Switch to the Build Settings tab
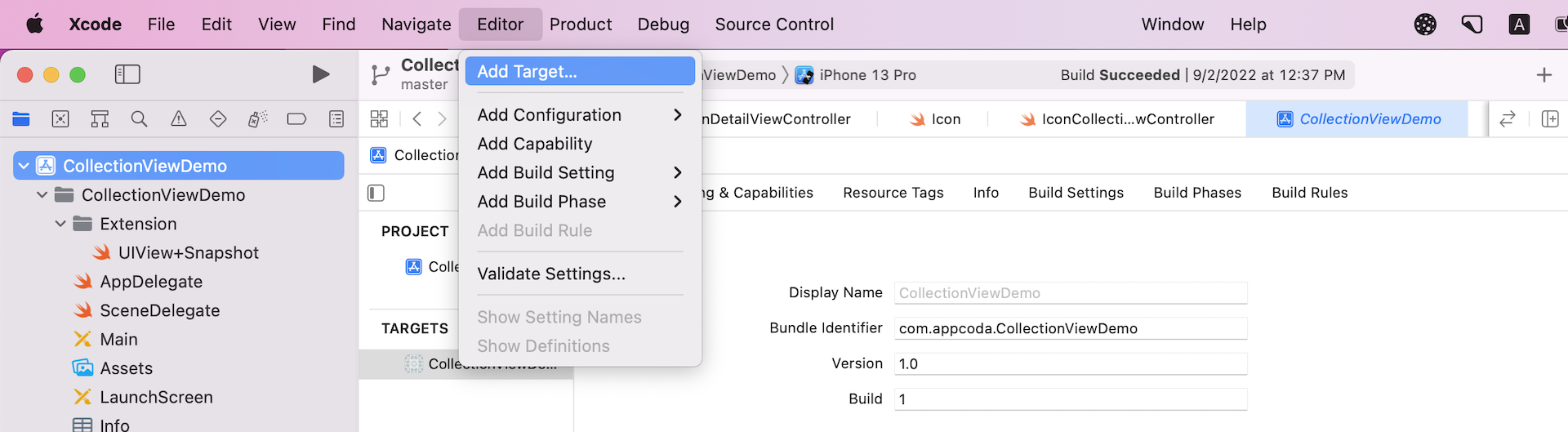 (x=1076, y=193)
